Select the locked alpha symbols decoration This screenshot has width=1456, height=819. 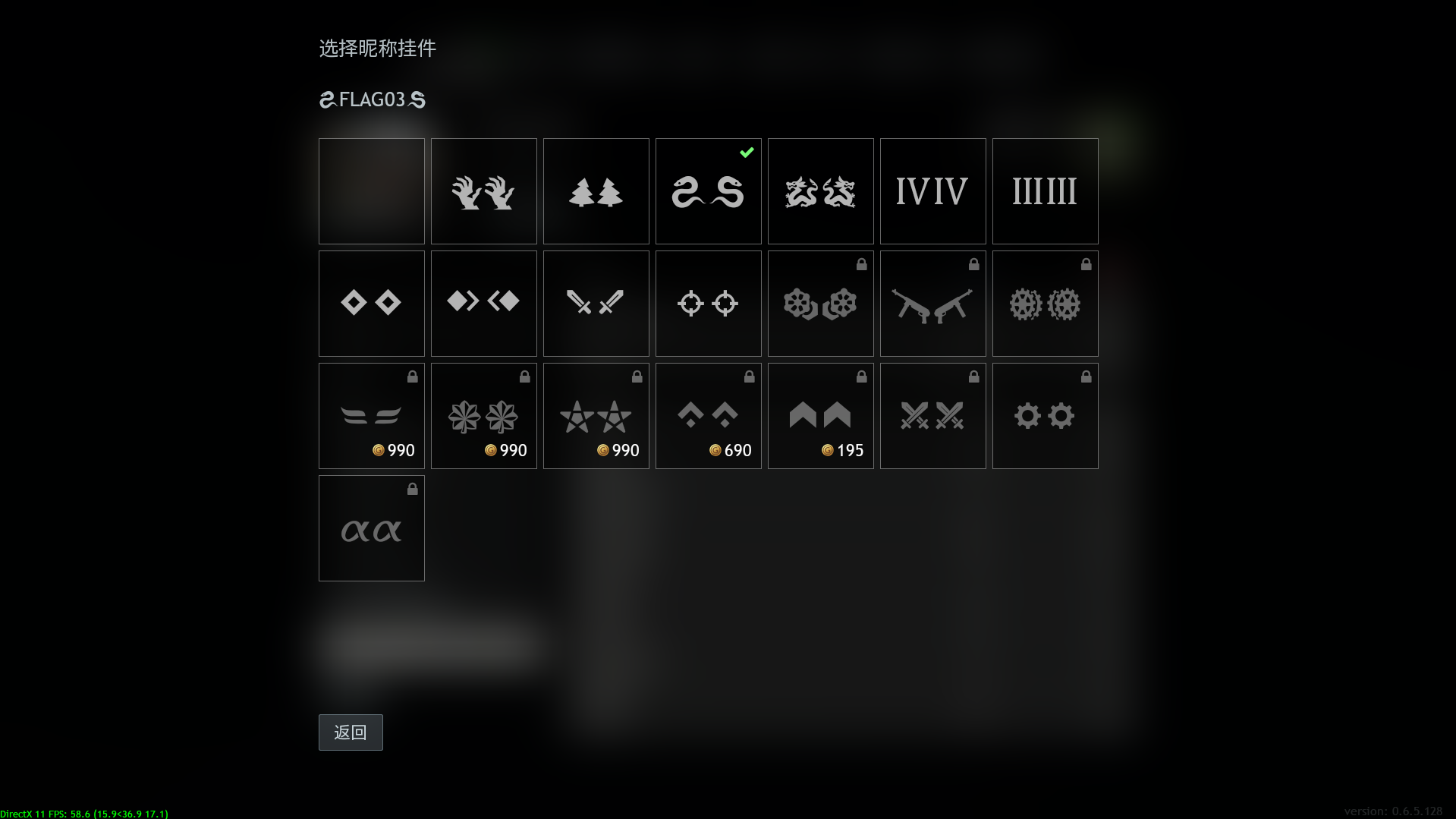[372, 528]
